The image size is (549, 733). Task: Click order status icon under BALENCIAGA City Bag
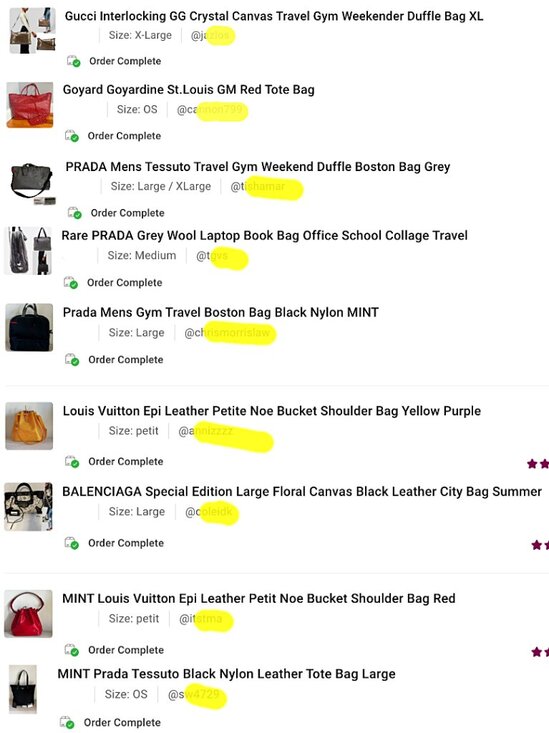72,543
